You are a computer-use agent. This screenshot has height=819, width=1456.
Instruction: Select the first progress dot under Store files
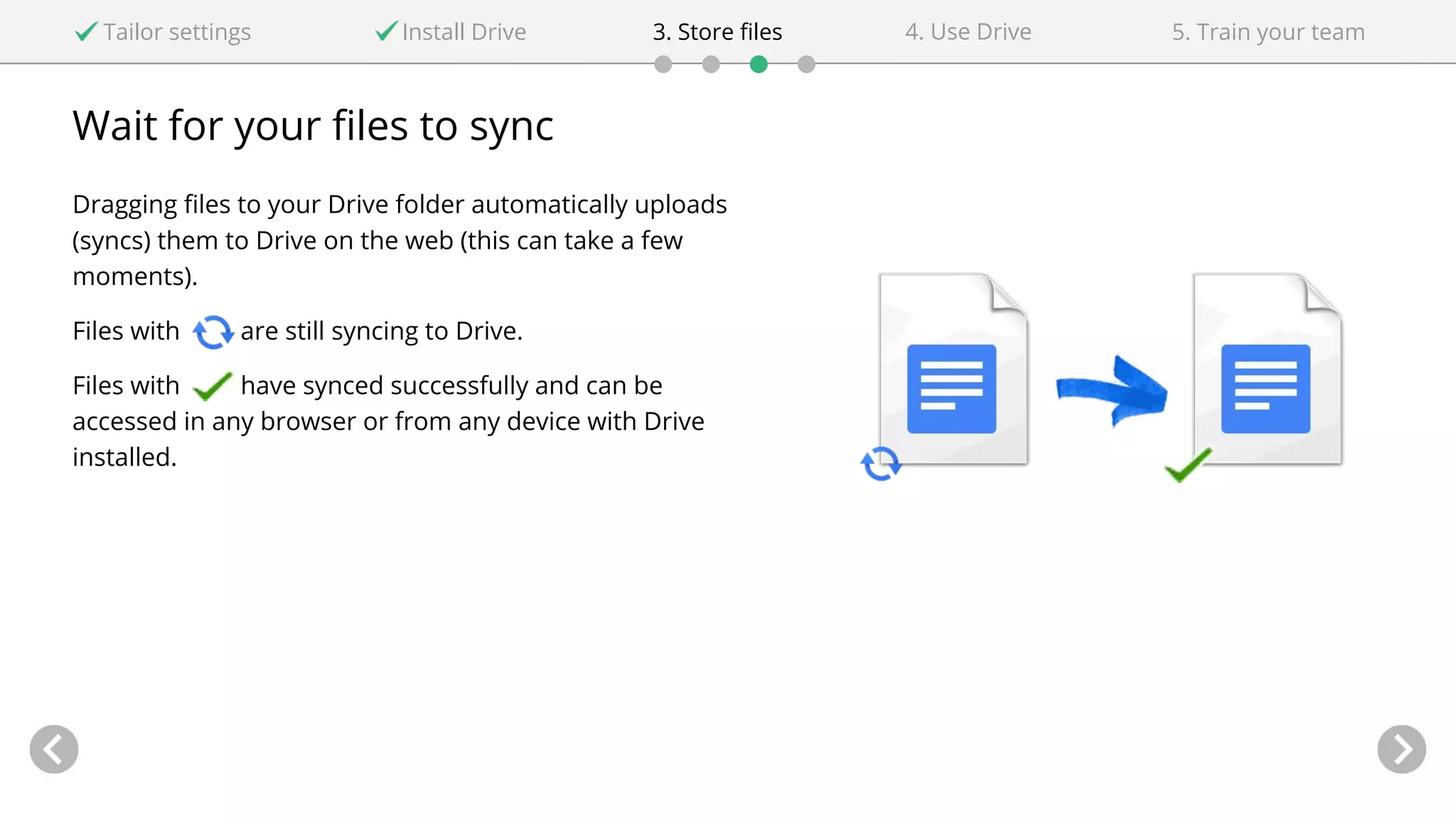663,65
